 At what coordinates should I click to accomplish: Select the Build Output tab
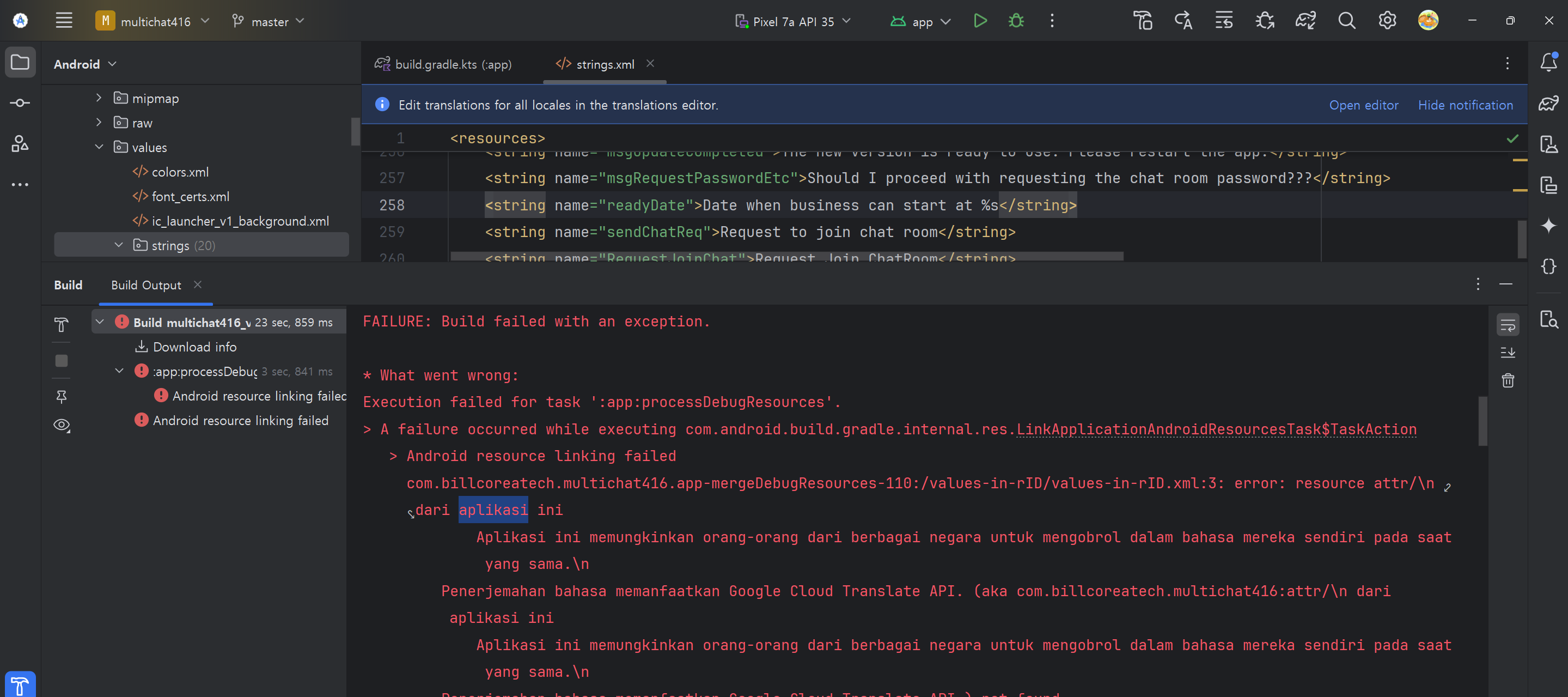[x=146, y=285]
